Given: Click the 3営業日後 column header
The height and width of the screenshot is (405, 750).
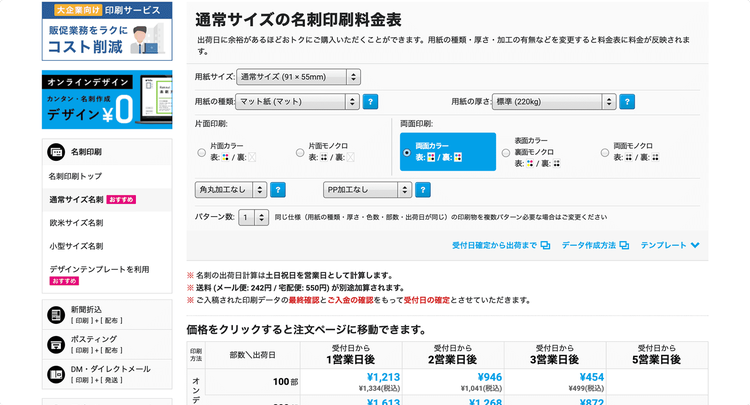Looking at the screenshot, I should 554,355.
